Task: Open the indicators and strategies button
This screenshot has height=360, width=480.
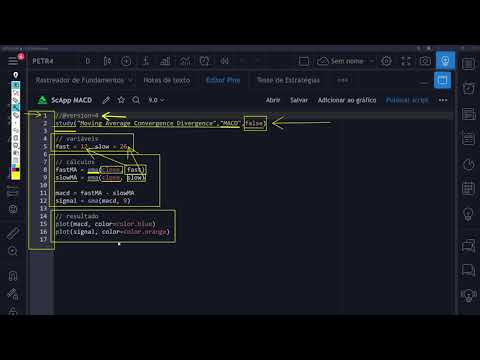Action: [146, 61]
